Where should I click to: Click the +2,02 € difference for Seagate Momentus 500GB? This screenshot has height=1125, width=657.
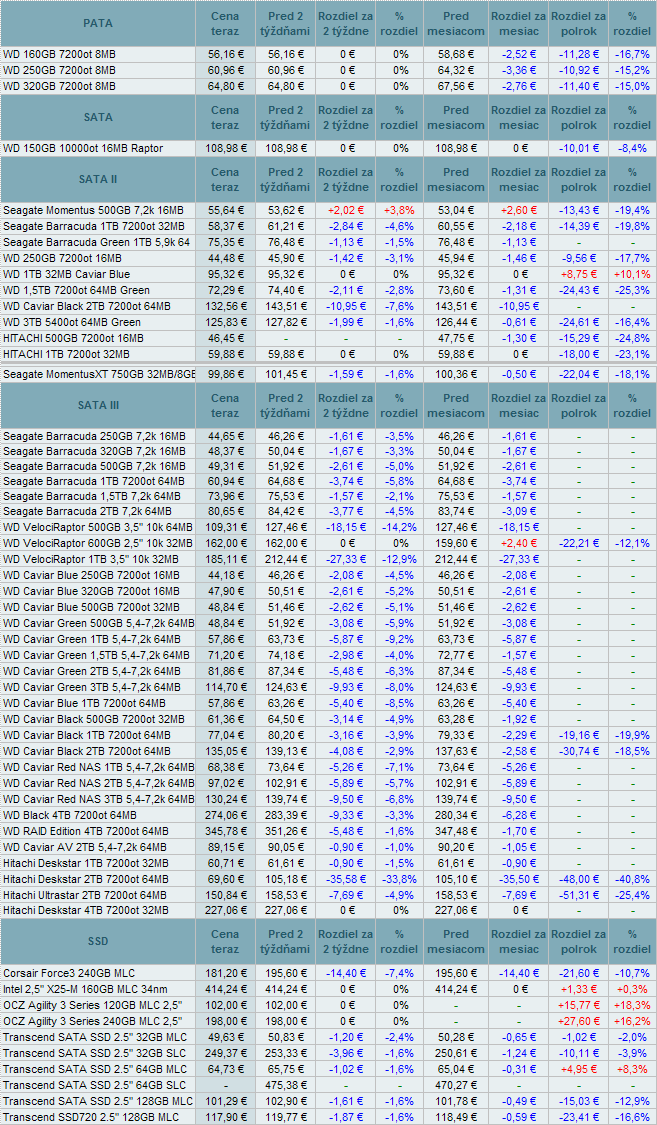[x=346, y=210]
